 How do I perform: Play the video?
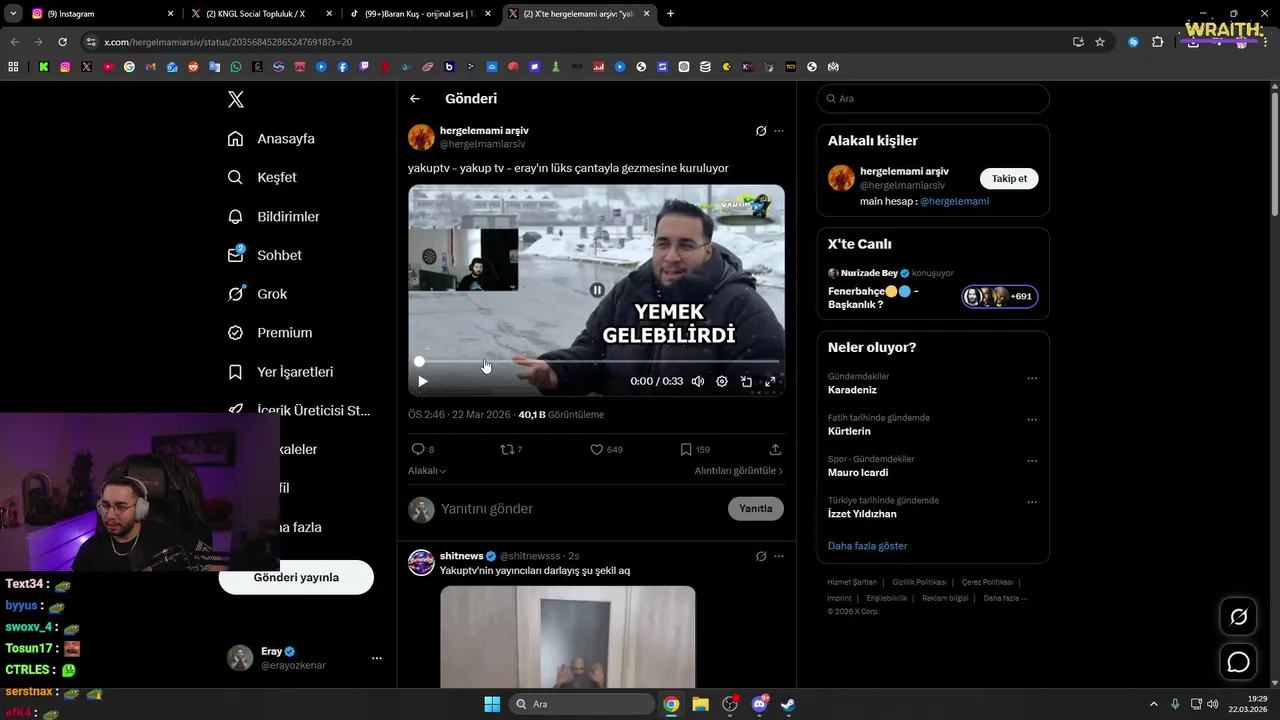click(x=422, y=381)
